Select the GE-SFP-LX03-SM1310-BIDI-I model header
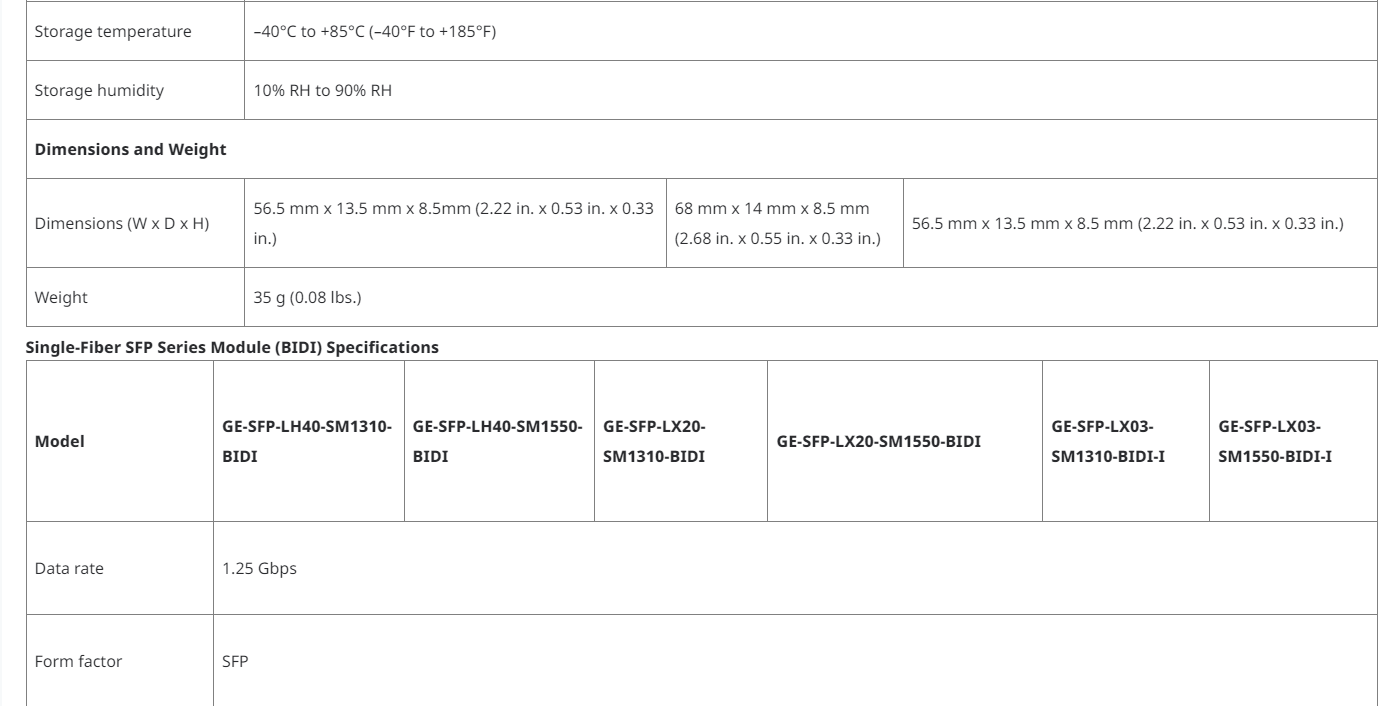The width and height of the screenshot is (1400, 706). click(1109, 441)
